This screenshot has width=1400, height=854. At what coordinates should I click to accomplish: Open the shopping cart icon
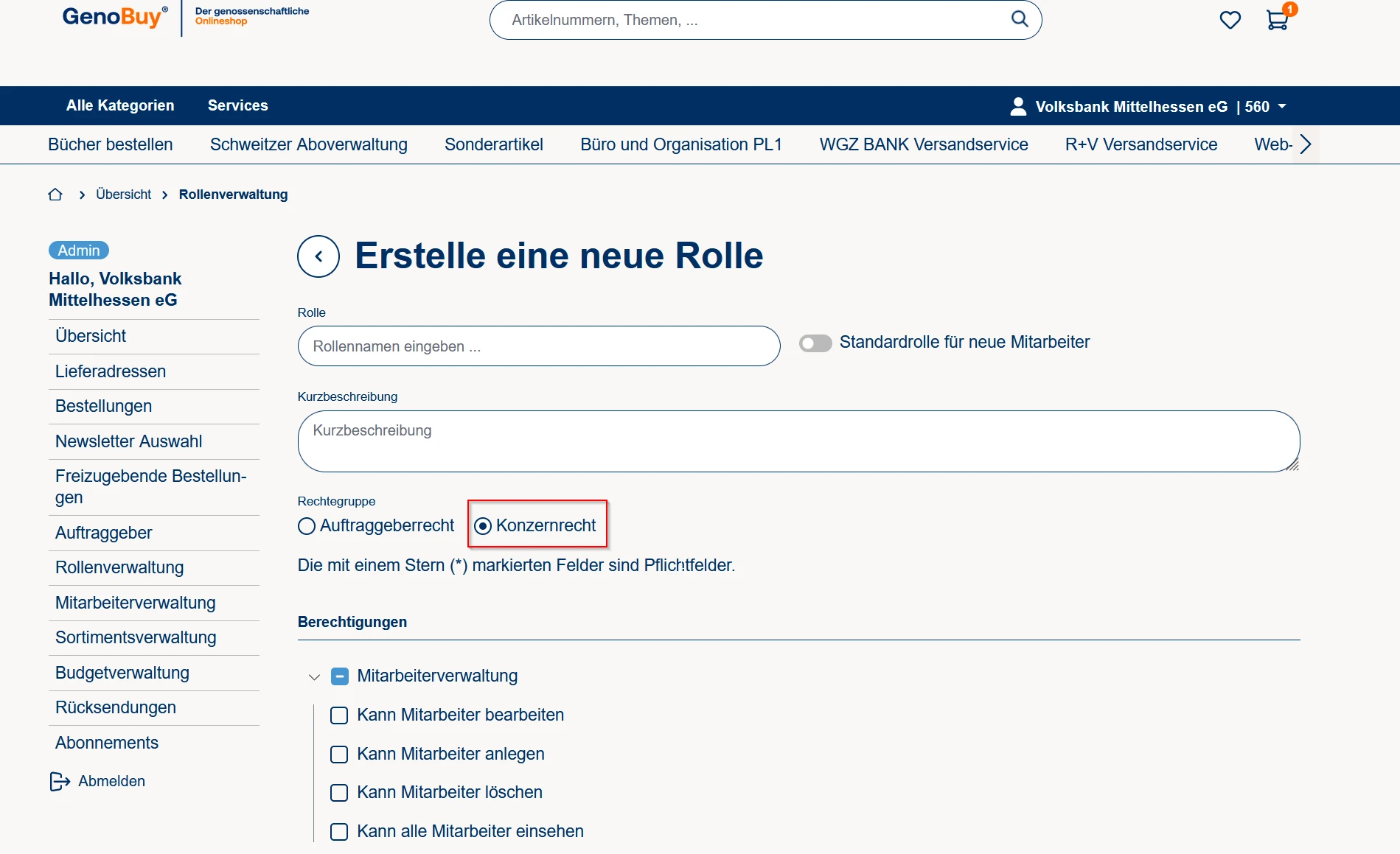(1277, 20)
